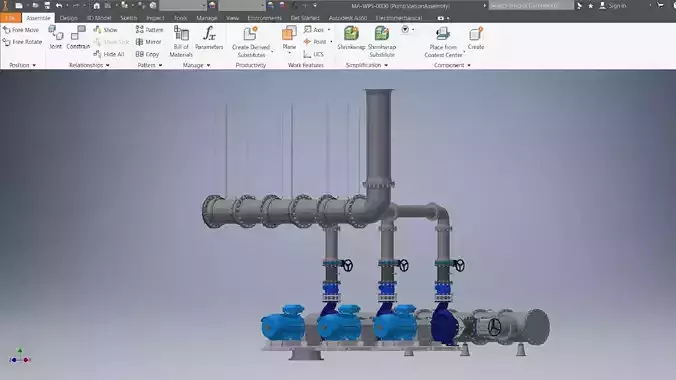Switch to the View tab
Screen dimensions: 676x380
point(232,18)
